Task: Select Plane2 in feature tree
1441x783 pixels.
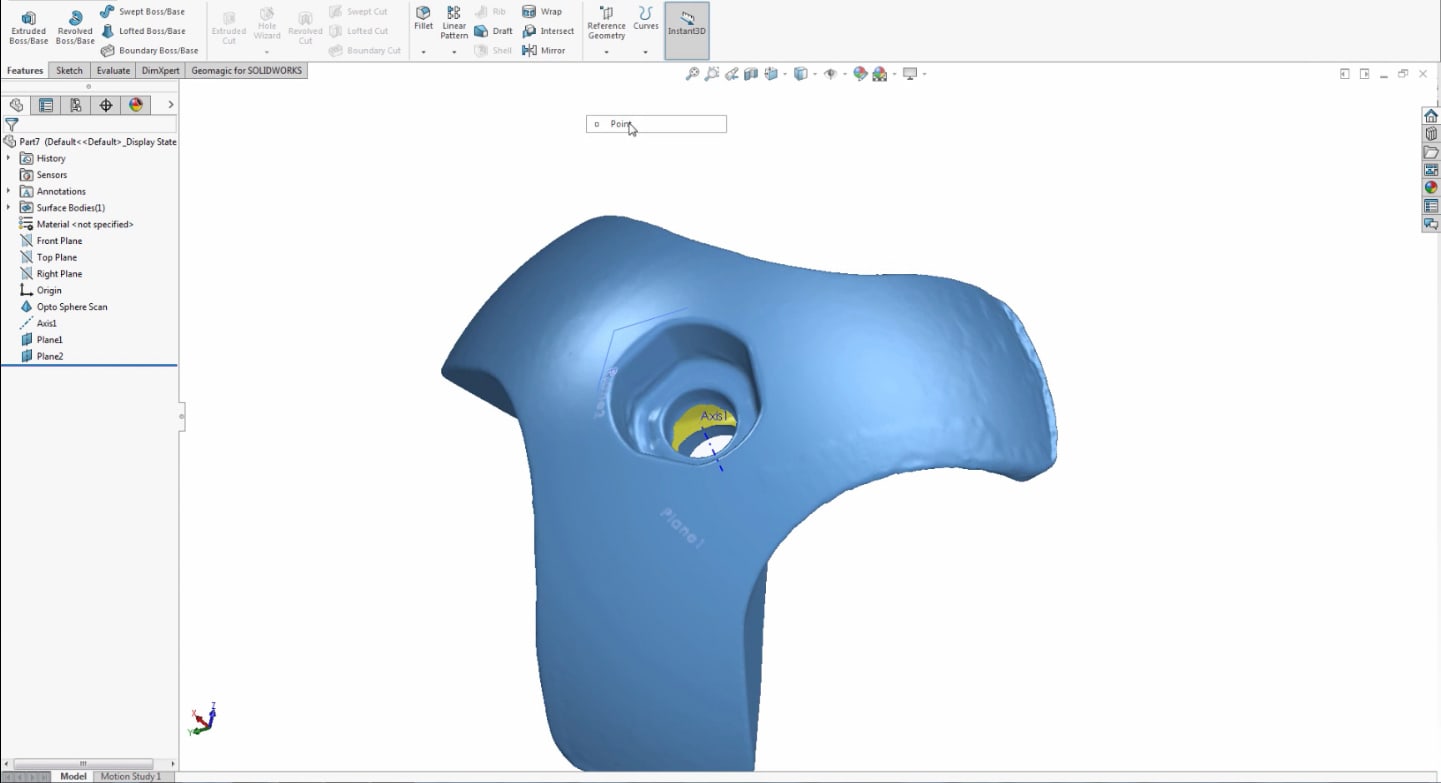Action: [41, 357]
